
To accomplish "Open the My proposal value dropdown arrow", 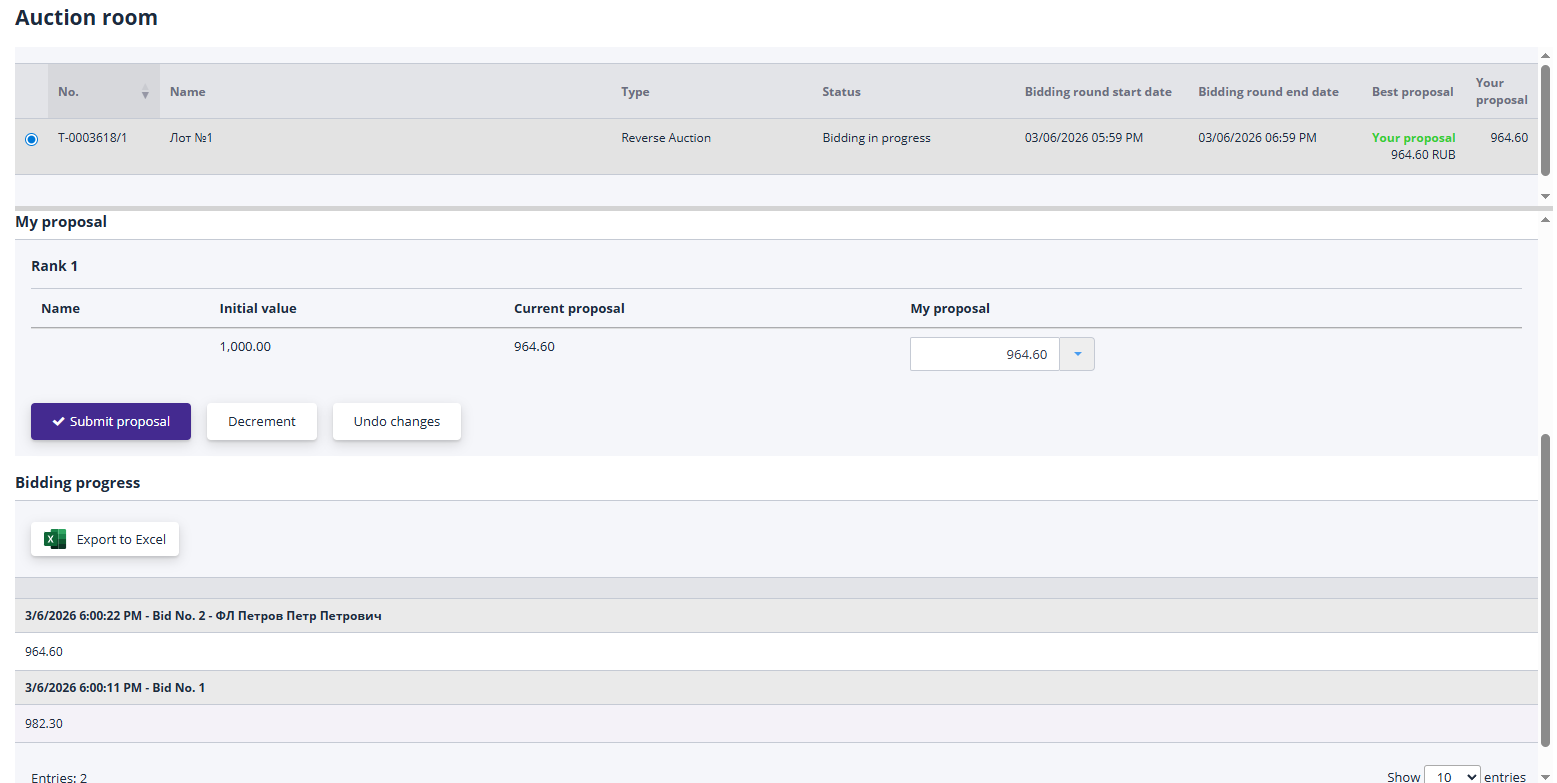I will click(1077, 354).
